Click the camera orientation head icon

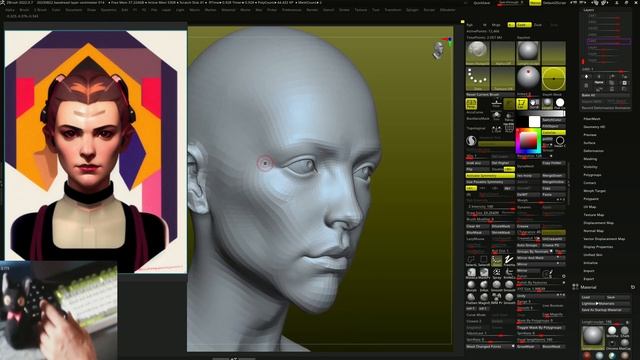coord(439,50)
